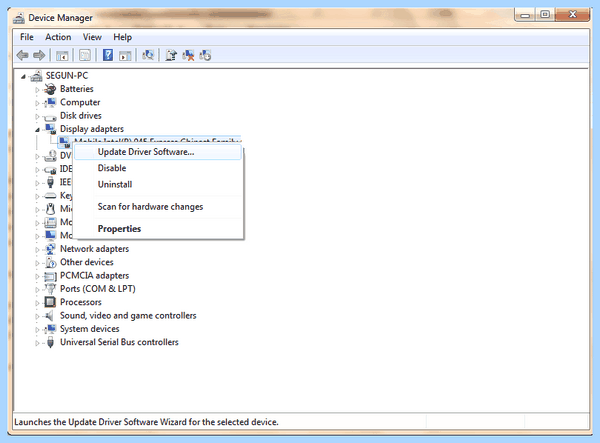Toggle the action pane toolbar icon
The image size is (600, 443).
(125, 55)
